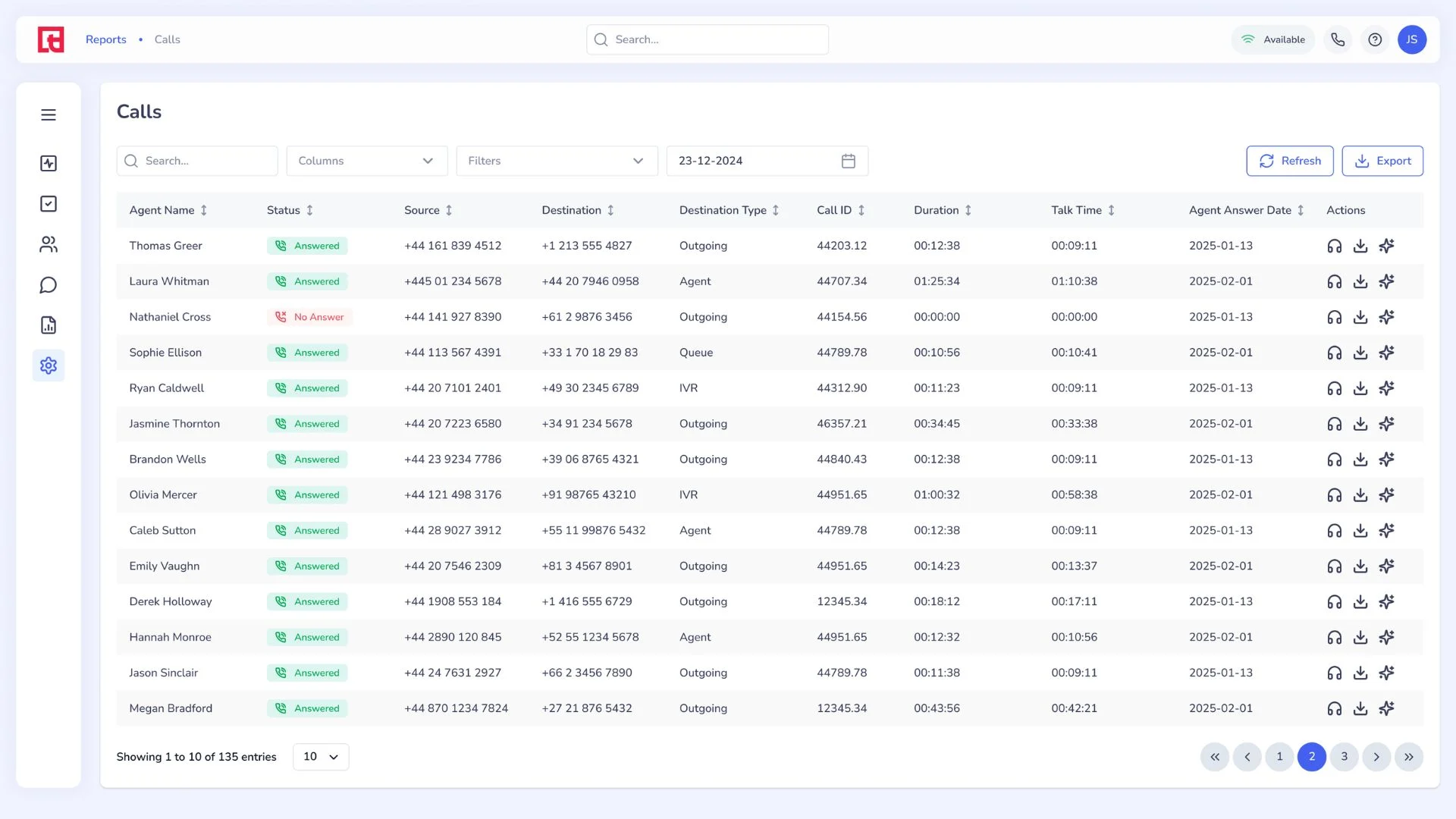Open the activity dashboard in sidebar

[x=49, y=163]
